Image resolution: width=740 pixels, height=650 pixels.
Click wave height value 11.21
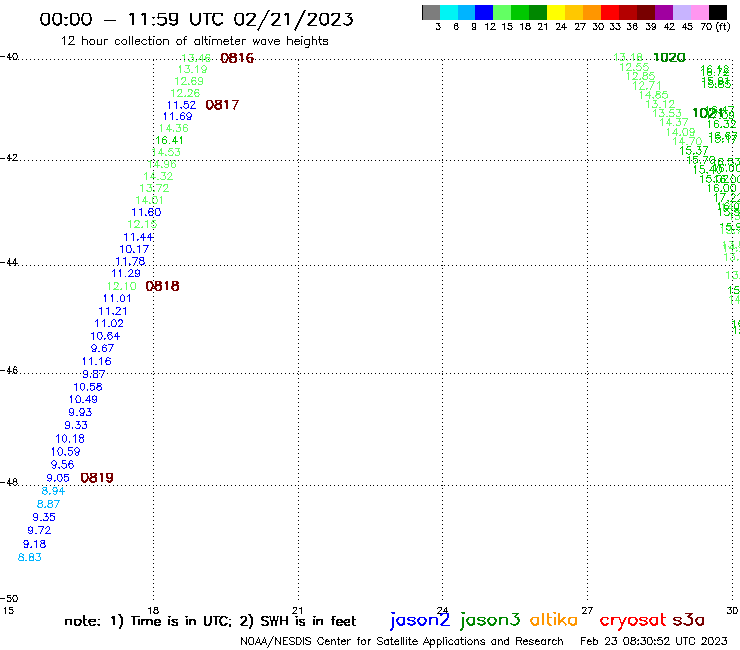pos(113,312)
